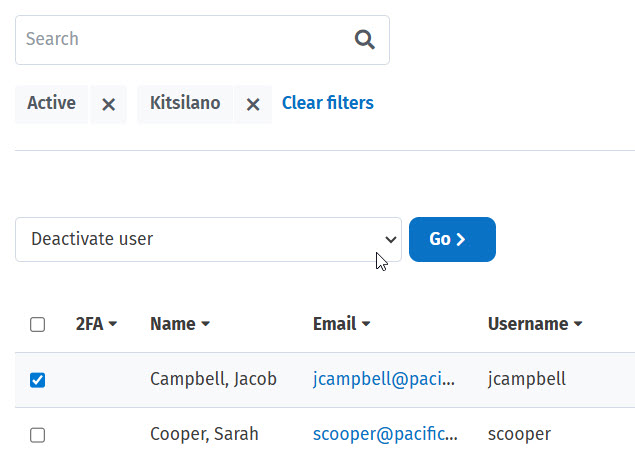Screen dimensions: 635x459
Task: Sort by the Email column header
Action: 341,324
